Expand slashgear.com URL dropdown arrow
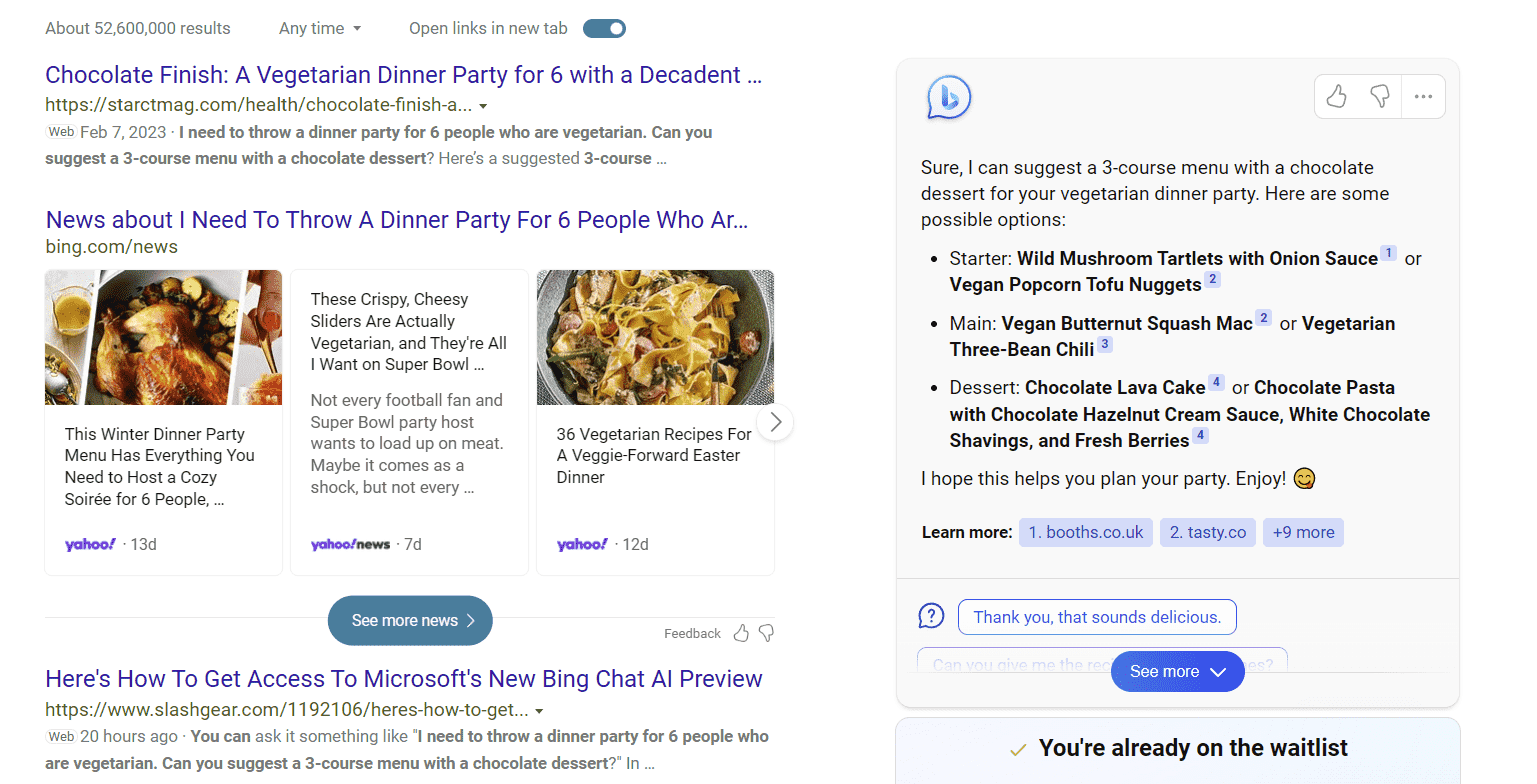 pos(539,711)
